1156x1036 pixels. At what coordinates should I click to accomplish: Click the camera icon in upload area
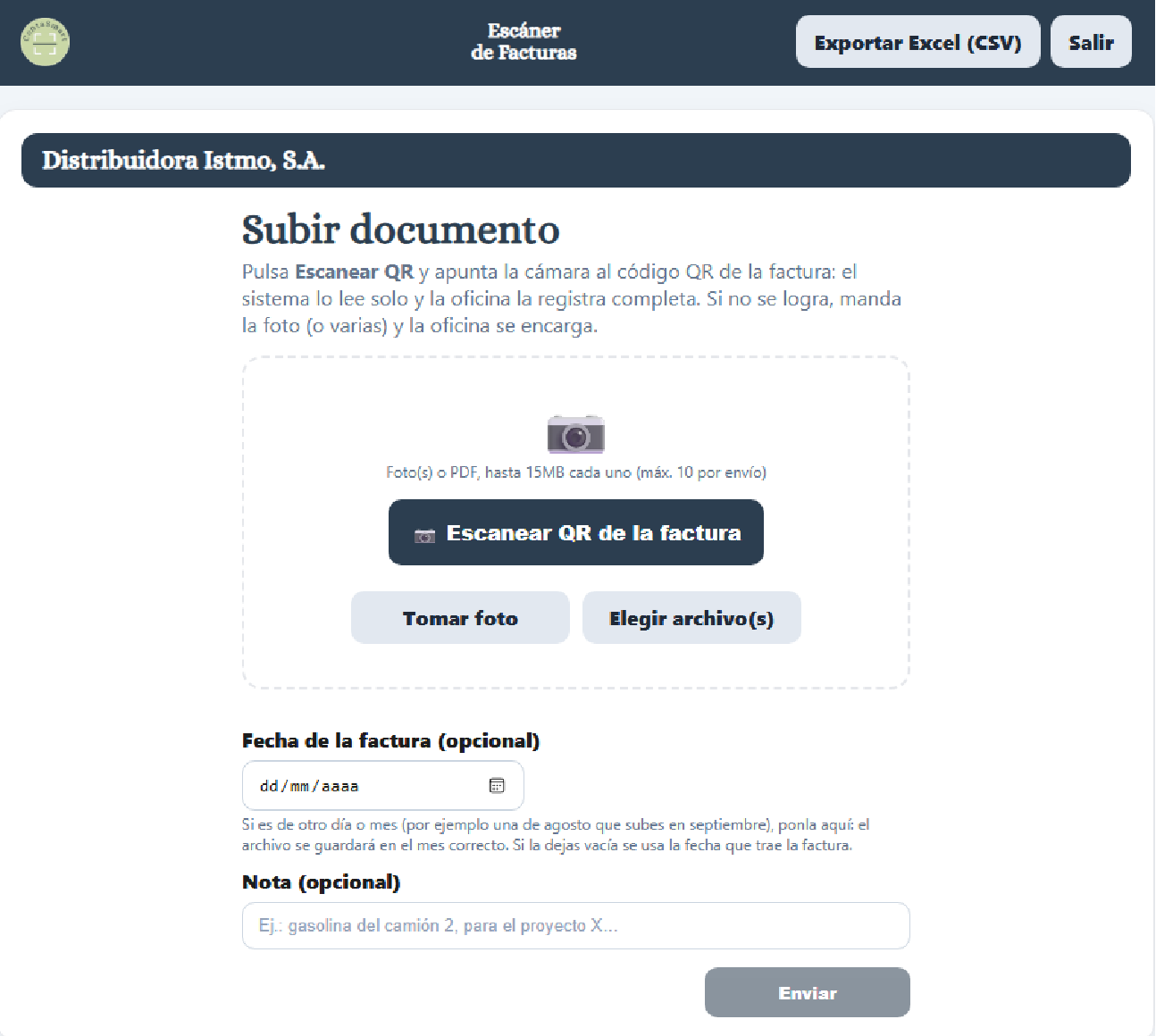[576, 434]
